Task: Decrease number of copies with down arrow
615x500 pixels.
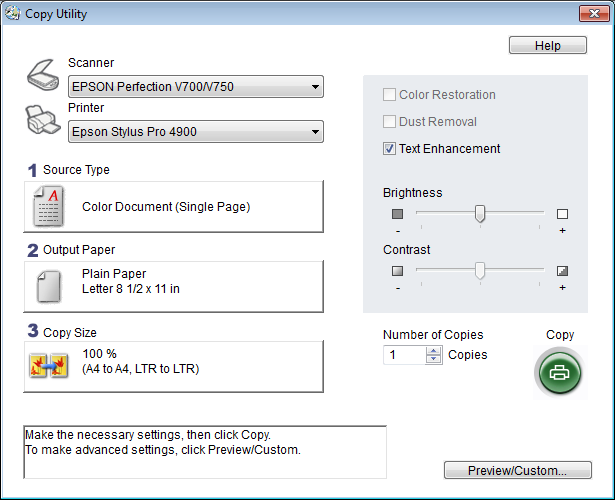Action: [x=433, y=359]
